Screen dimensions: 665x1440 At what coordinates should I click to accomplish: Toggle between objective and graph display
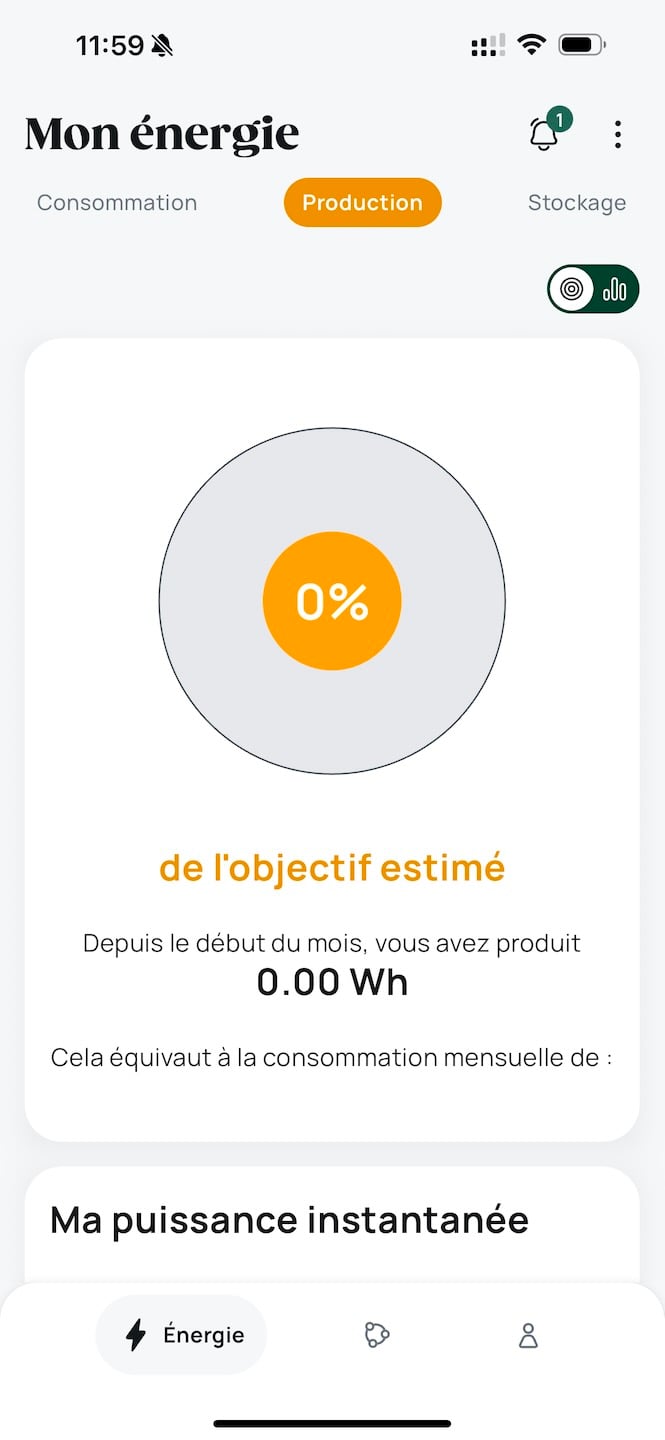[x=594, y=289]
